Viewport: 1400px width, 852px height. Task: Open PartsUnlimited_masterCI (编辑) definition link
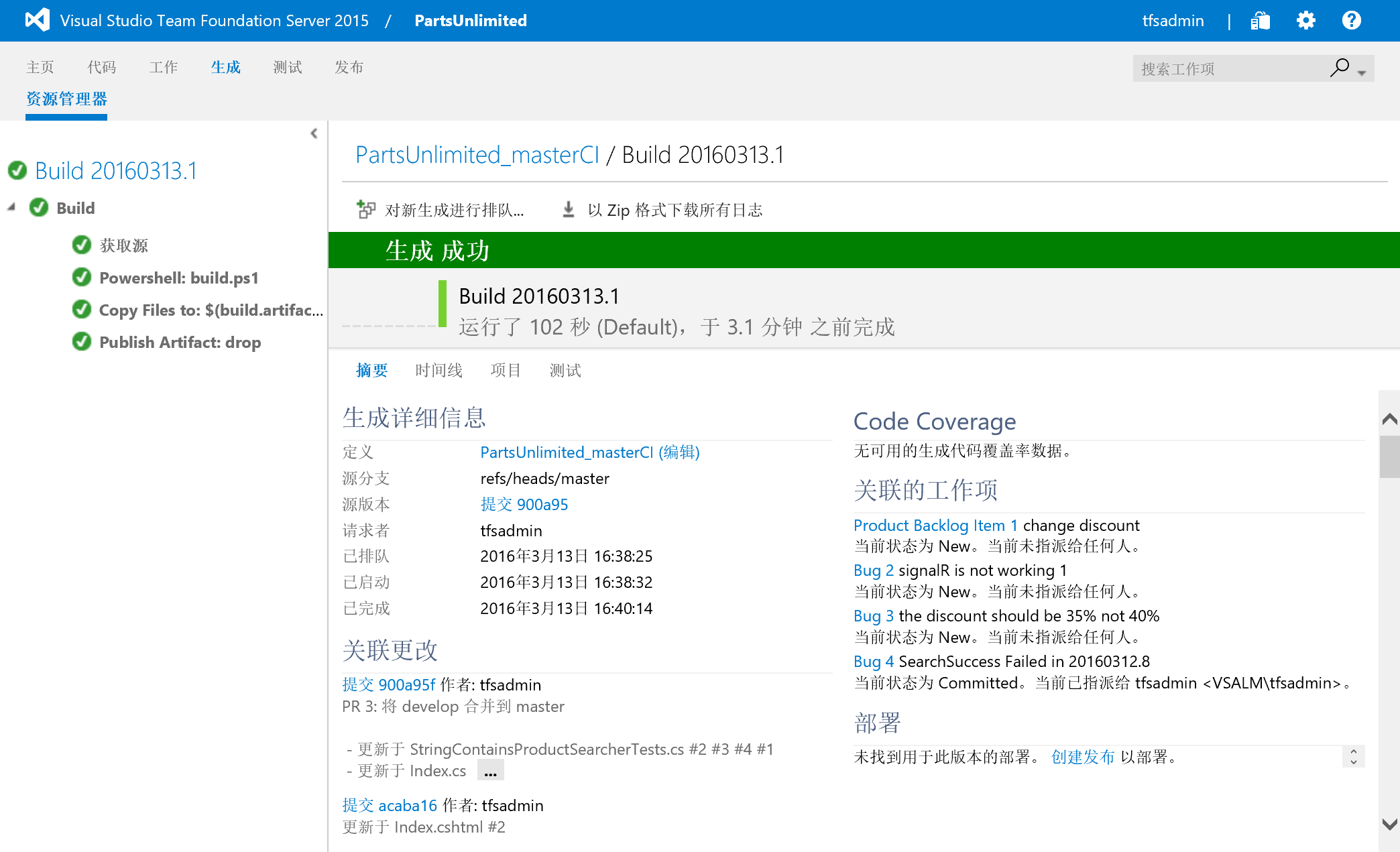click(x=590, y=452)
